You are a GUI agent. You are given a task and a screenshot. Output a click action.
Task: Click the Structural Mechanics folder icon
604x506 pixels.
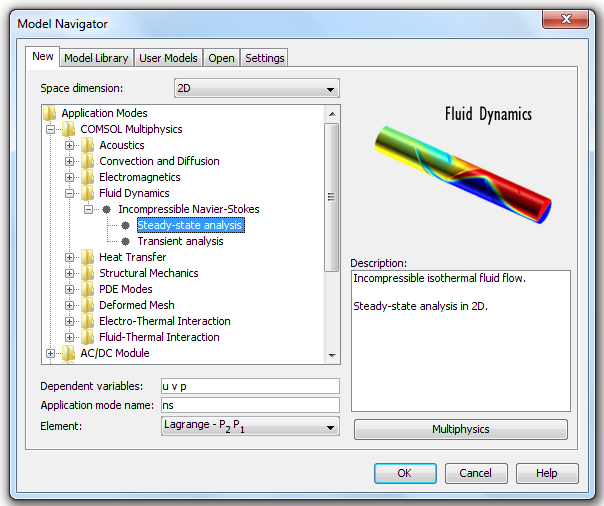[x=87, y=273]
